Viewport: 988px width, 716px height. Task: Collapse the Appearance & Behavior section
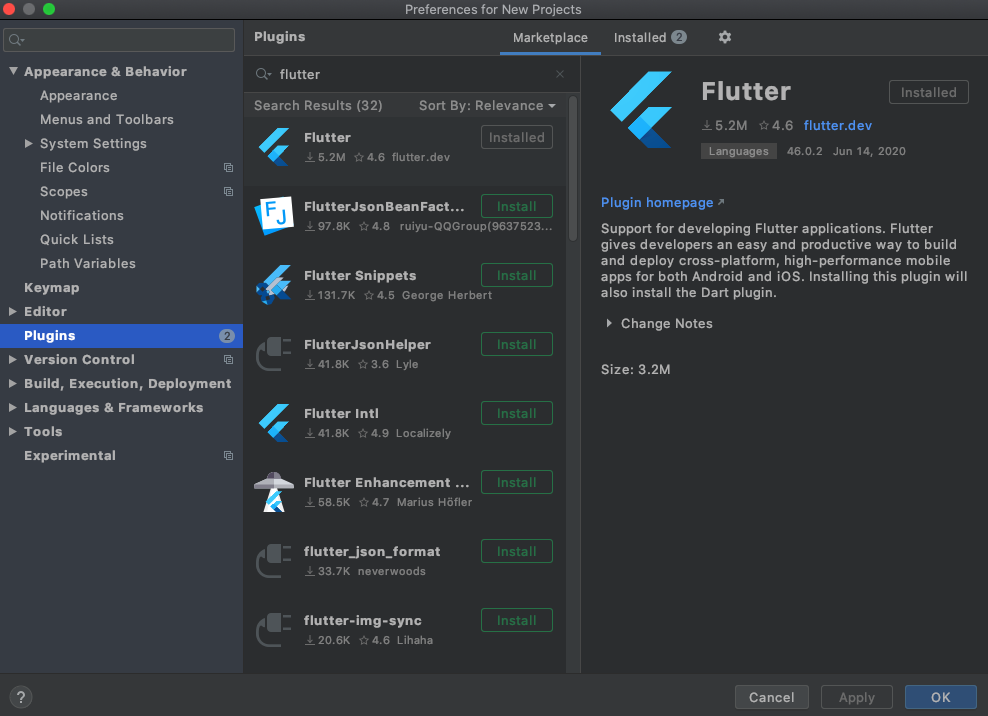point(13,71)
